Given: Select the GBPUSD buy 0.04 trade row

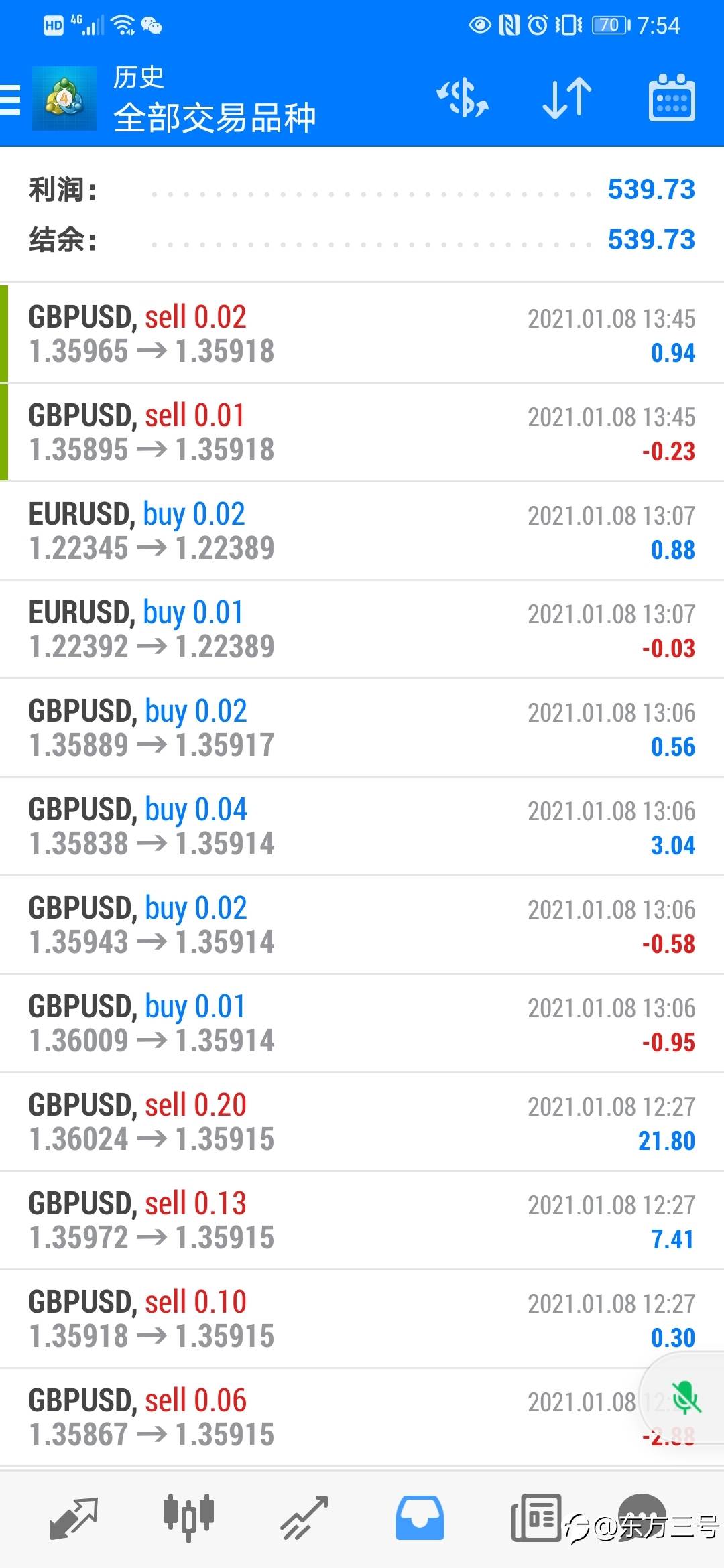Looking at the screenshot, I should tap(362, 826).
